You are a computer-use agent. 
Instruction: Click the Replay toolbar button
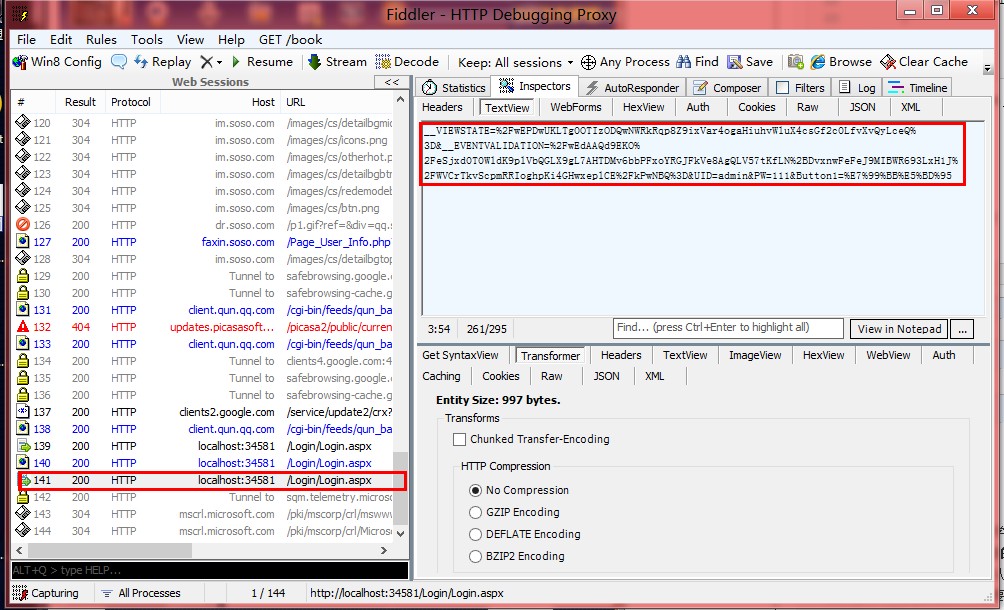pos(162,62)
